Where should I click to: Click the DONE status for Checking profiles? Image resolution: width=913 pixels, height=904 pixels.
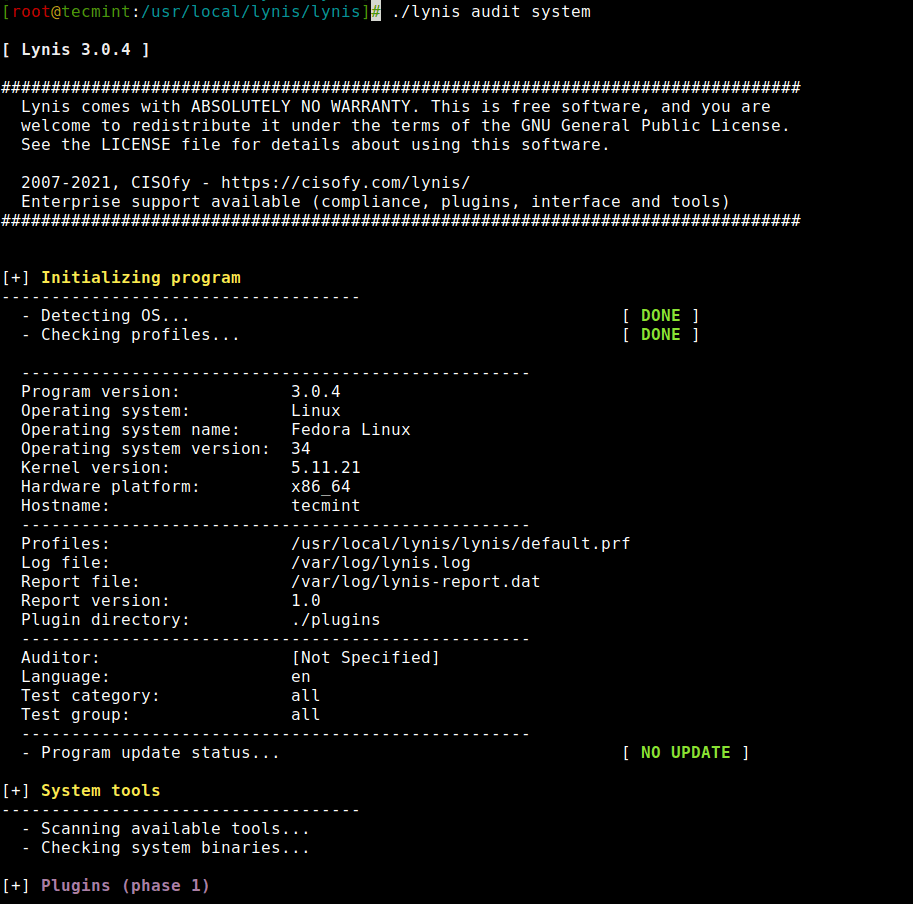tap(660, 335)
